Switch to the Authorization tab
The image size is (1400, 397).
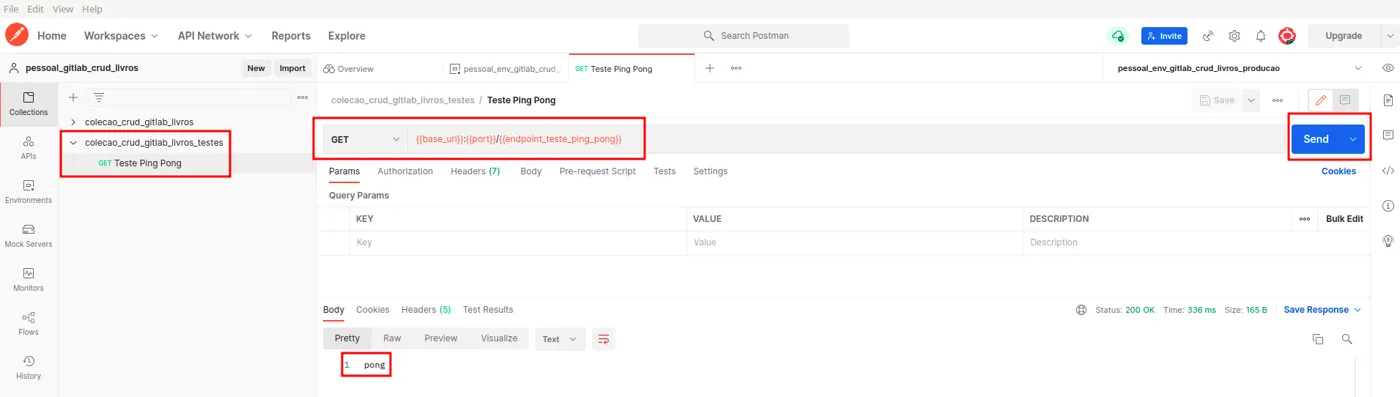click(405, 171)
